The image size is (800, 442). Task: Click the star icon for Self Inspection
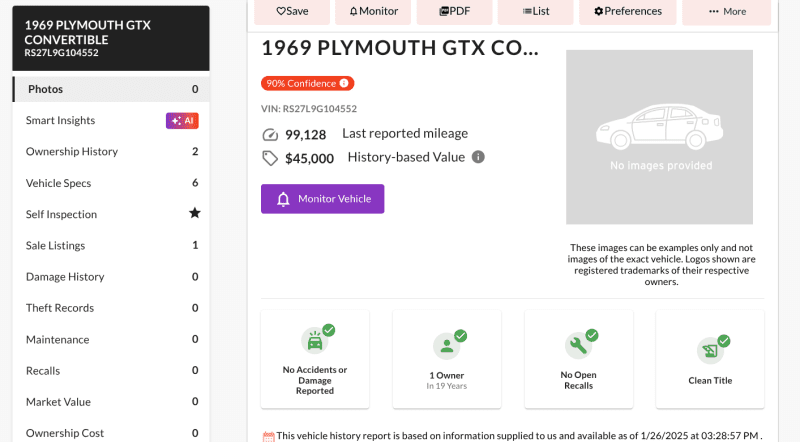point(195,214)
